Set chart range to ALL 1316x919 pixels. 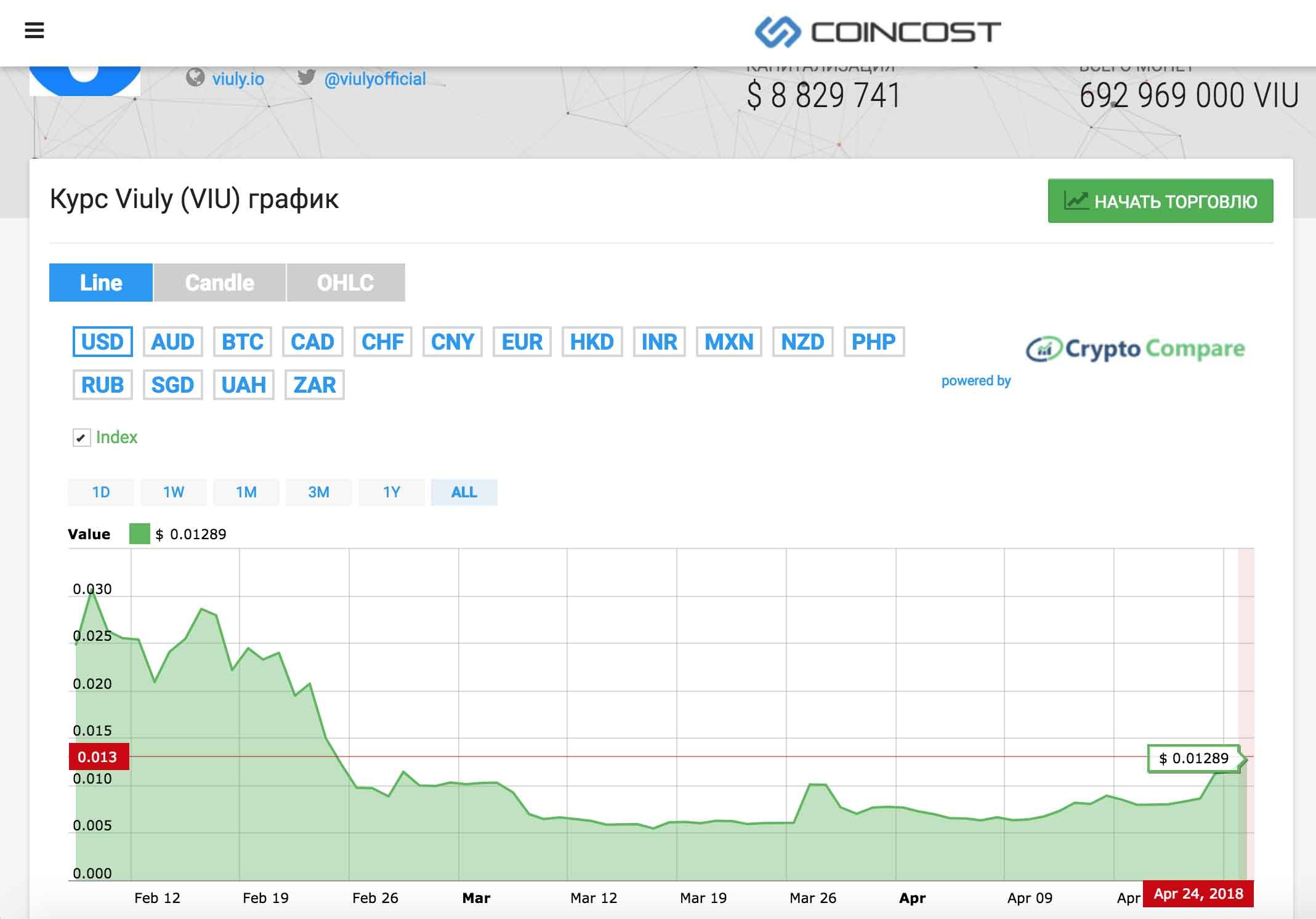464,492
